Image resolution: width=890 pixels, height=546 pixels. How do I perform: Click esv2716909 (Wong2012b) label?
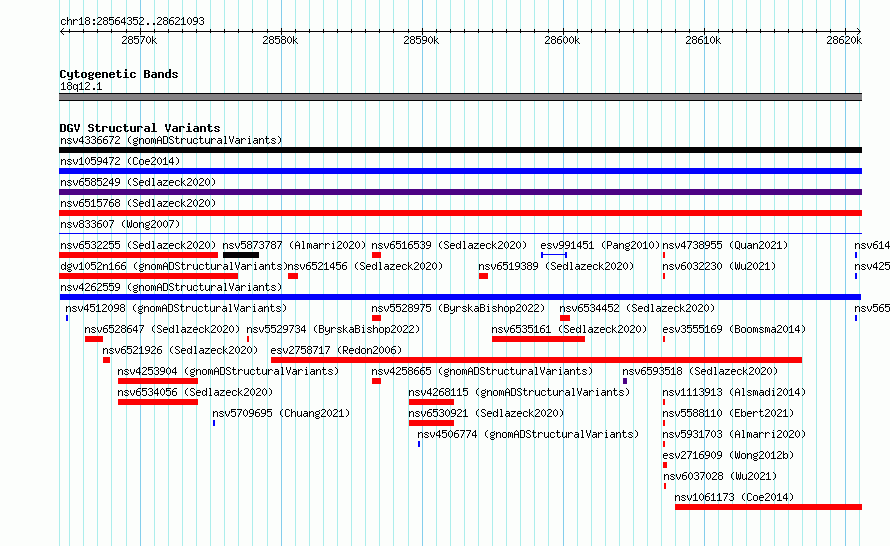[x=728, y=455]
